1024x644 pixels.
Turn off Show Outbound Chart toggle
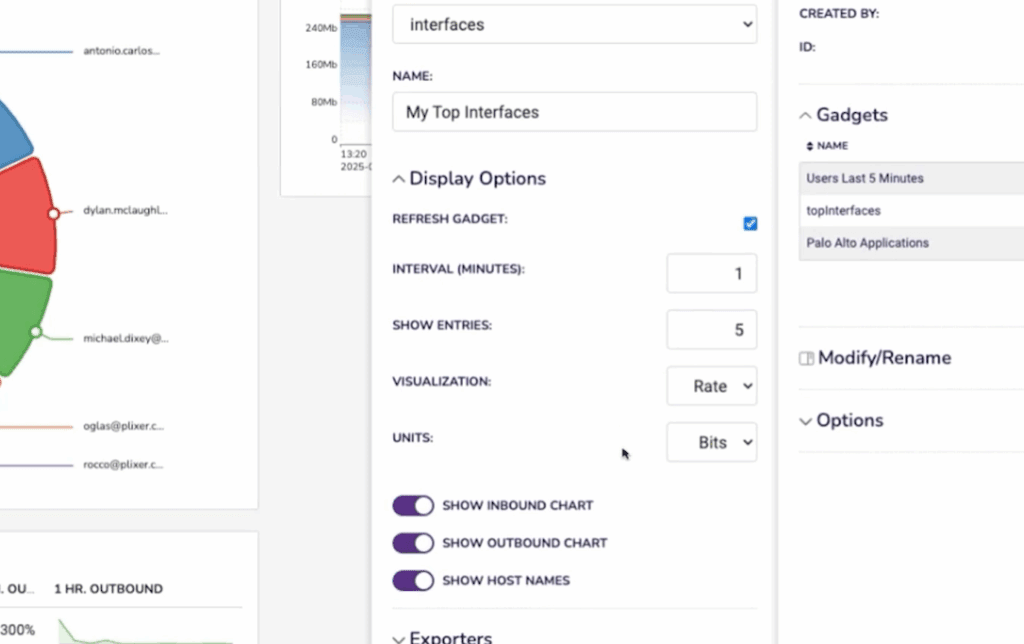[x=413, y=543]
